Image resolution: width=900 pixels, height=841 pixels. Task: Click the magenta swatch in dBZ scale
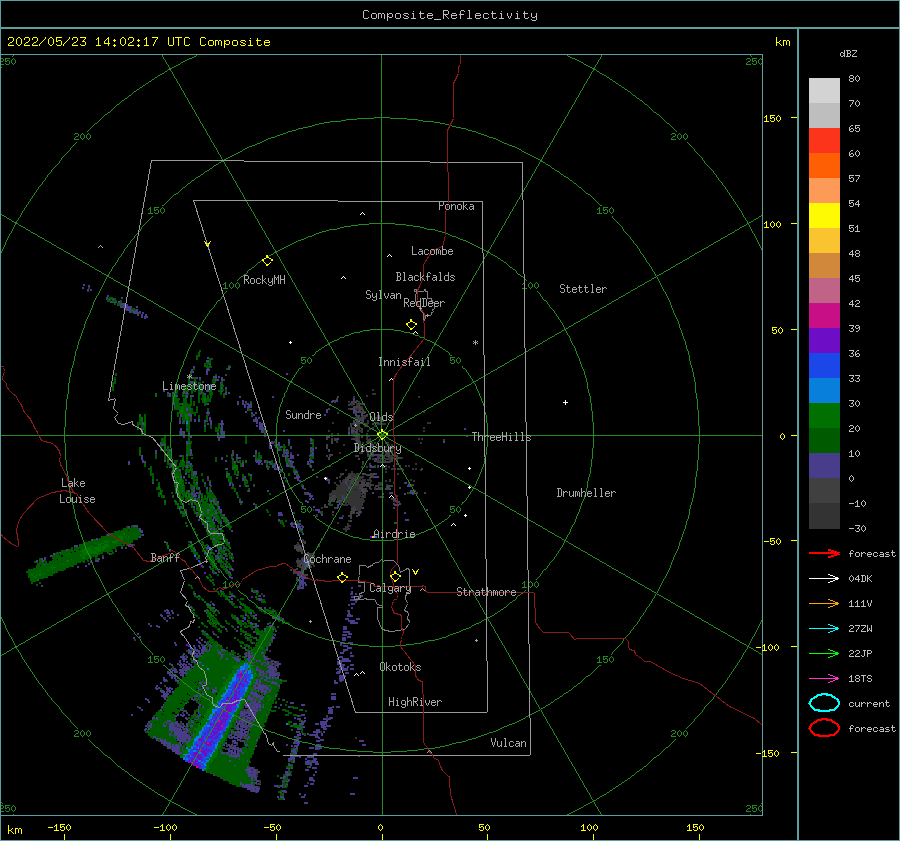pyautogui.click(x=824, y=315)
